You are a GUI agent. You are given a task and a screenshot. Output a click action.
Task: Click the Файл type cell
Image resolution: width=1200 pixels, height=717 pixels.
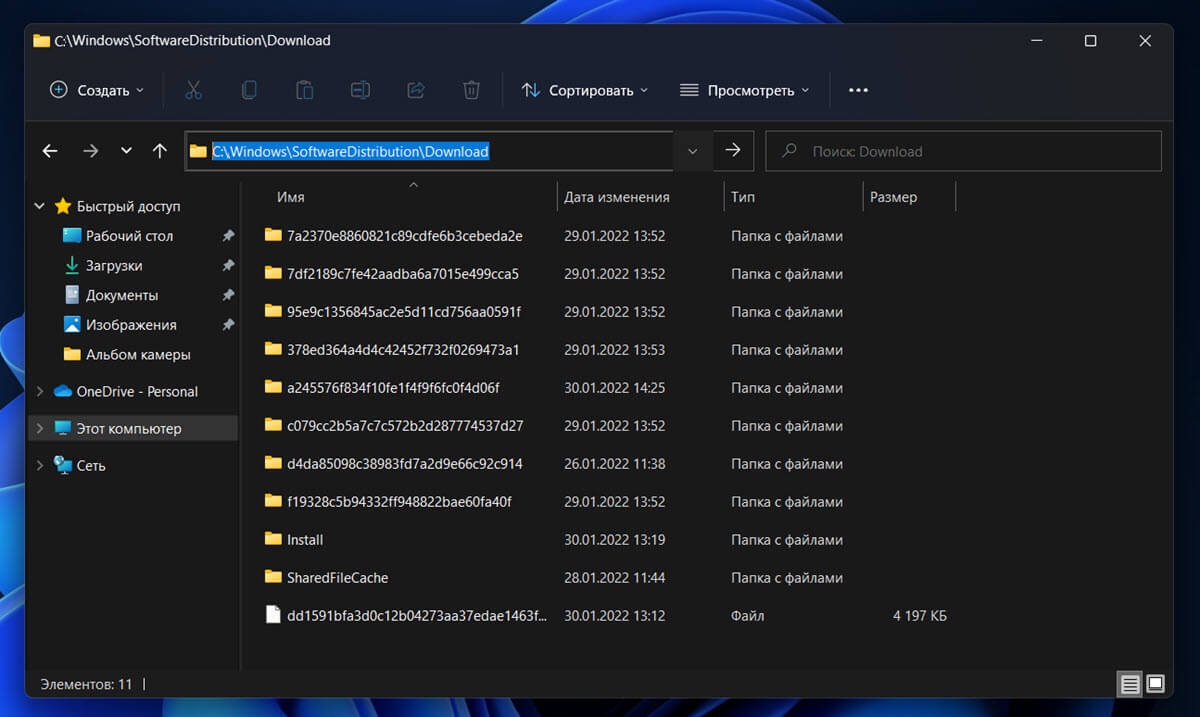747,615
